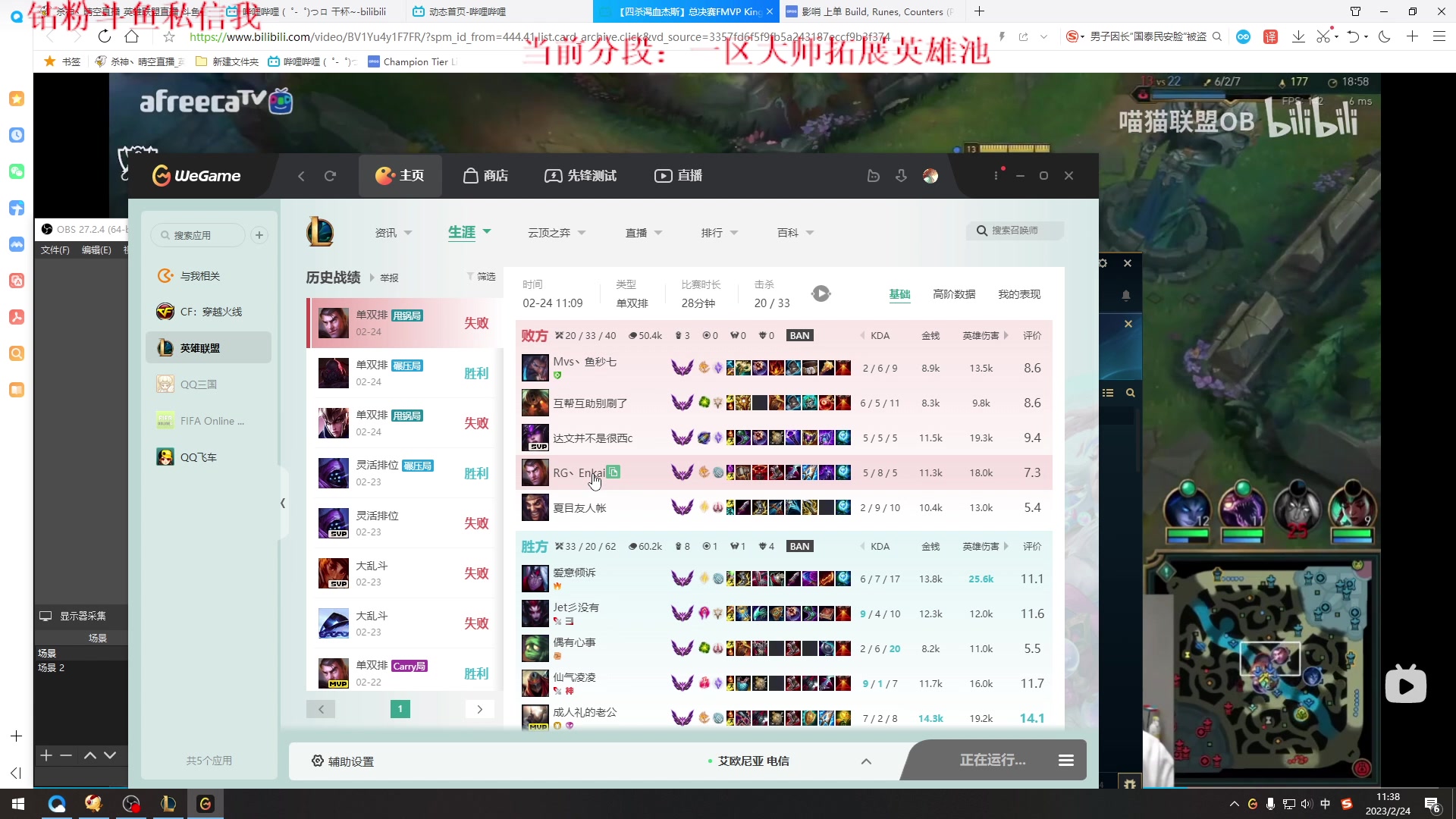
Task: Click the 搜索应用 search field
Action: click(x=198, y=235)
